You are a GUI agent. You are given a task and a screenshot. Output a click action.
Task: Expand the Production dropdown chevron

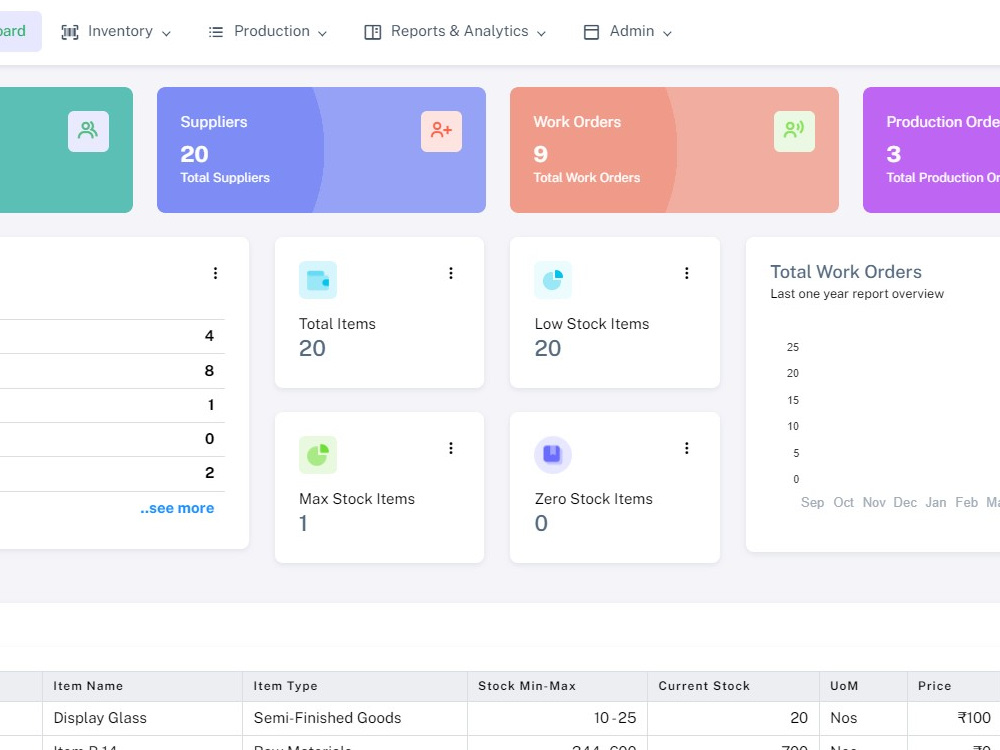pos(323,33)
